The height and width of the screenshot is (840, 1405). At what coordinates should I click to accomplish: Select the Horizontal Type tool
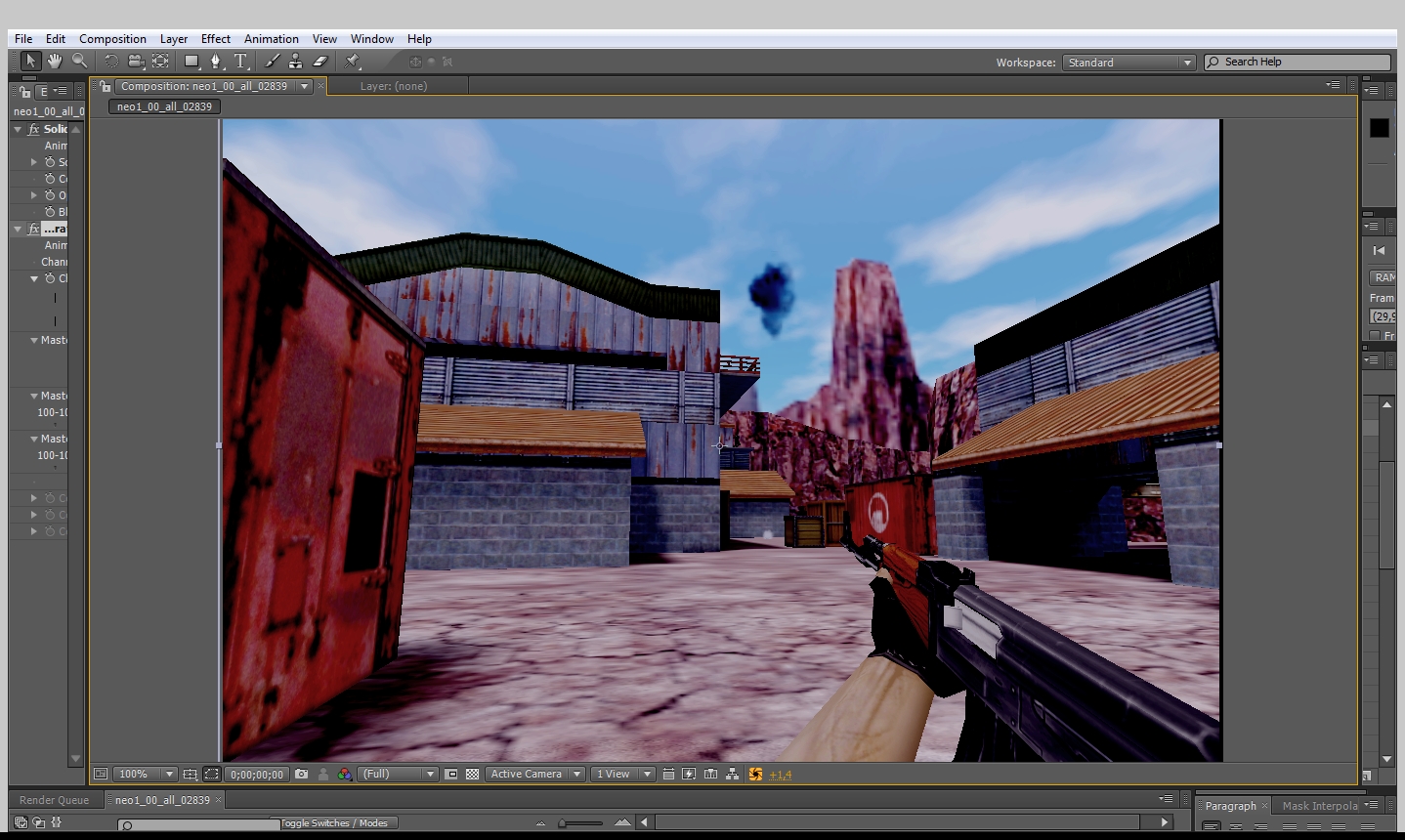241,61
